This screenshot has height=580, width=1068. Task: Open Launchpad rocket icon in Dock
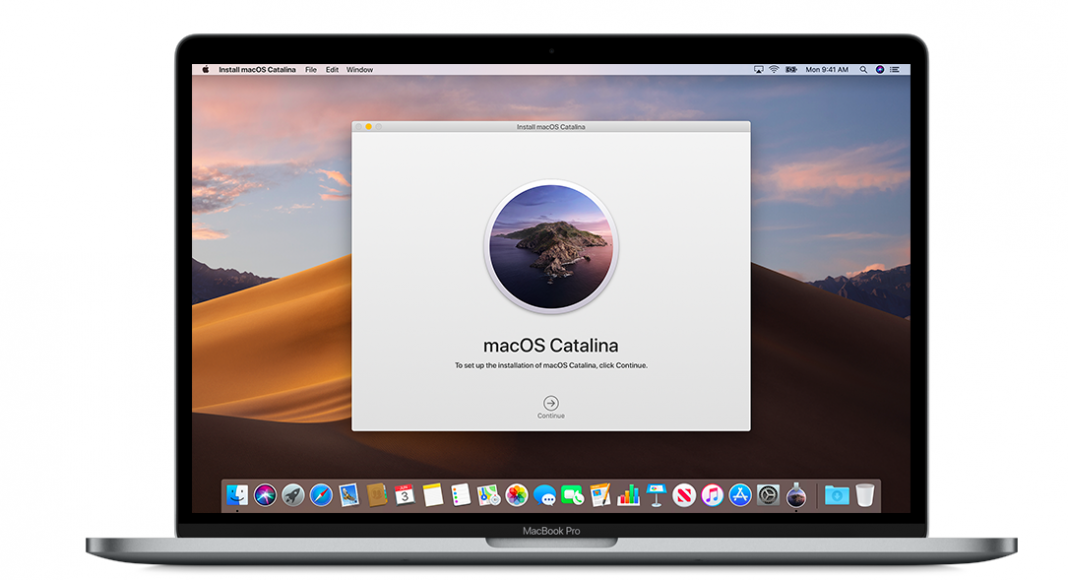293,495
